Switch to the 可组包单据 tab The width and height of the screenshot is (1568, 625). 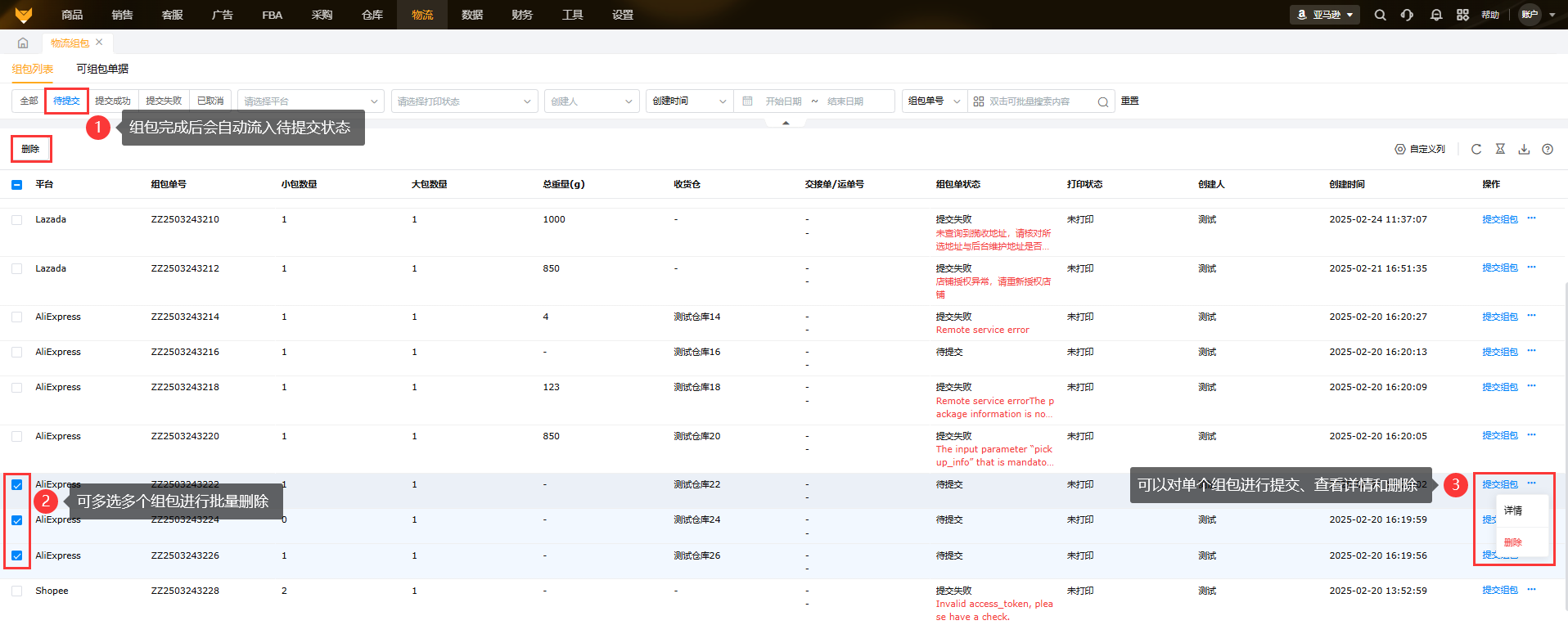coord(102,69)
